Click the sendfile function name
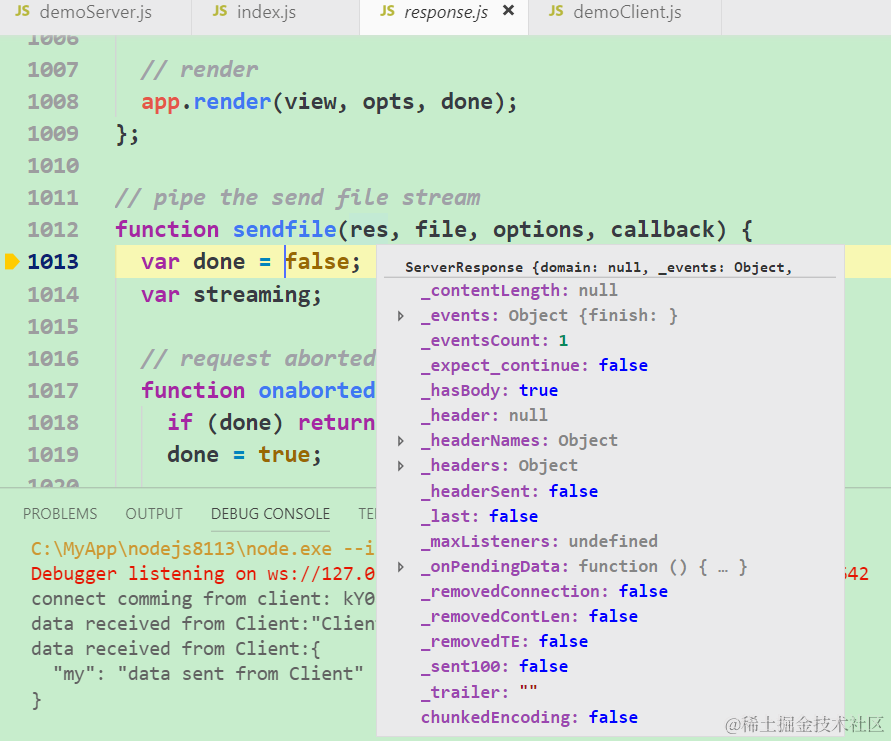The image size is (891, 741). click(x=285, y=230)
